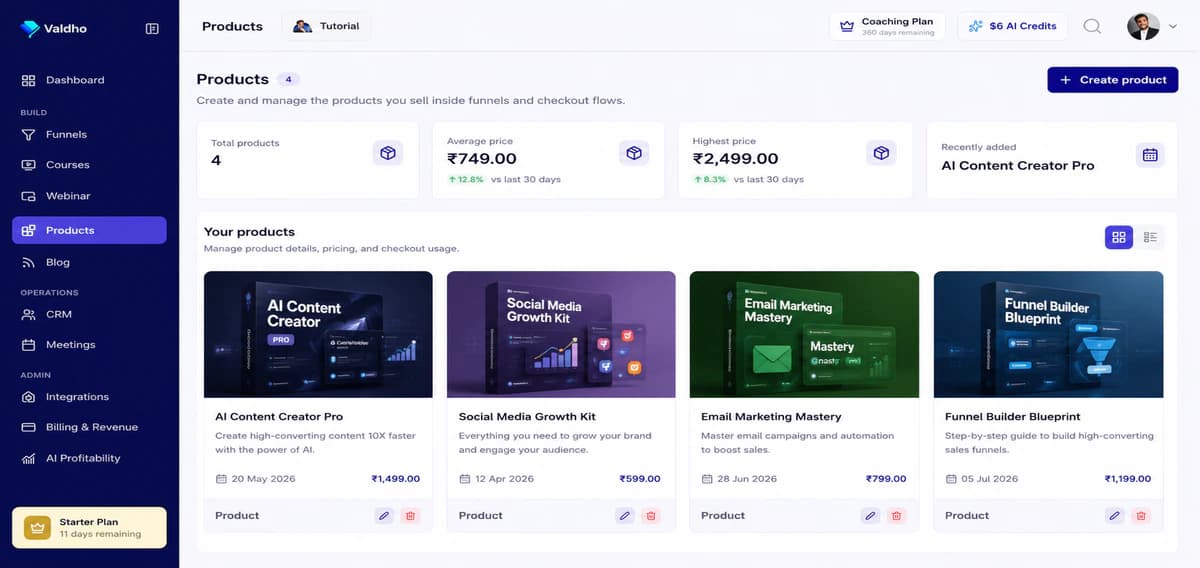Viewport: 1200px width, 568px height.
Task: Edit Email Marketing Mastery with pencil icon
Action: pos(870,516)
